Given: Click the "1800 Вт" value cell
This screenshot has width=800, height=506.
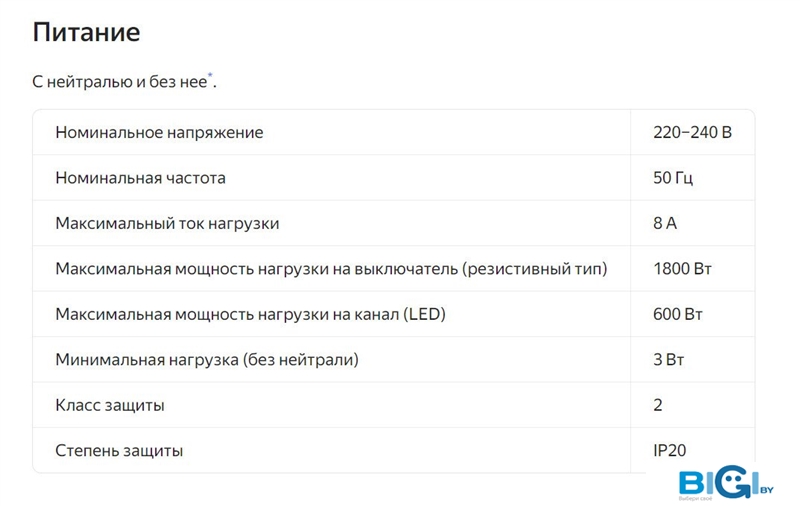Looking at the screenshot, I should tap(682, 269).
